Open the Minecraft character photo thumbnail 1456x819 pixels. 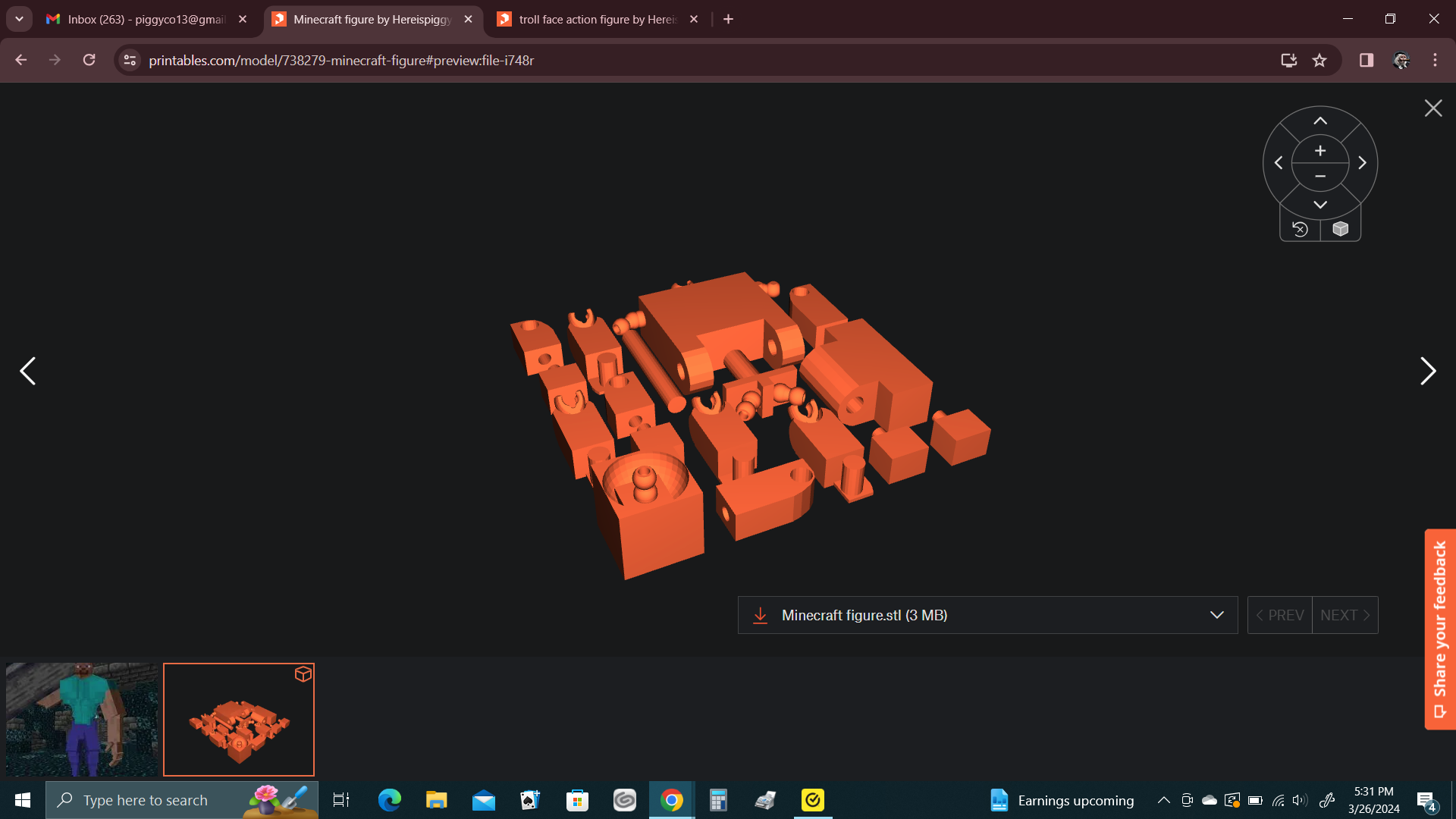coord(82,720)
